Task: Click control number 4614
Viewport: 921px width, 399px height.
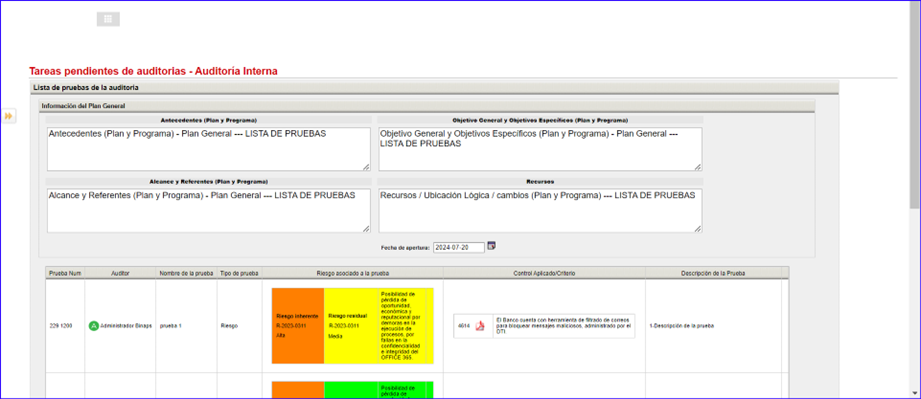Action: coord(463,326)
